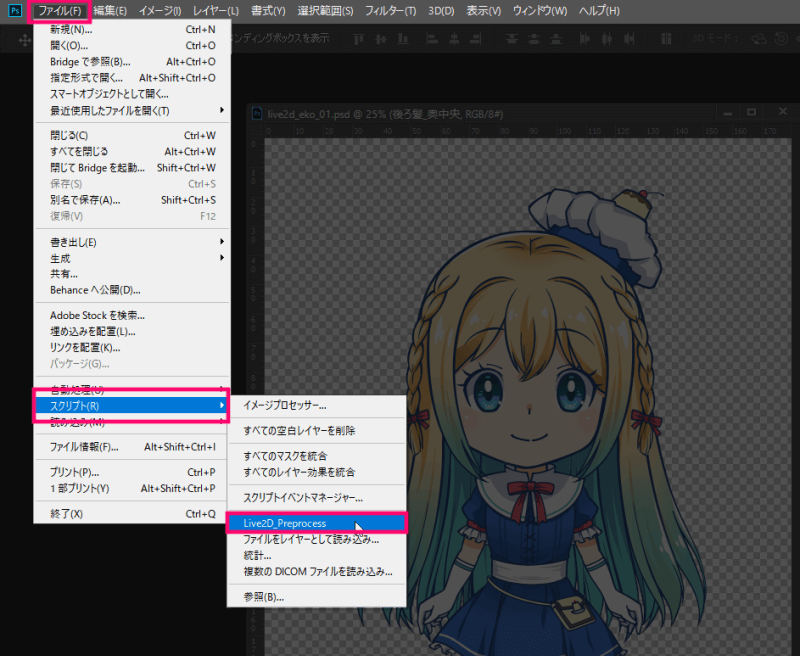Viewport: 800px width, 656px height.
Task: Click the horizontal ruler above the canvas
Action: coord(528,131)
